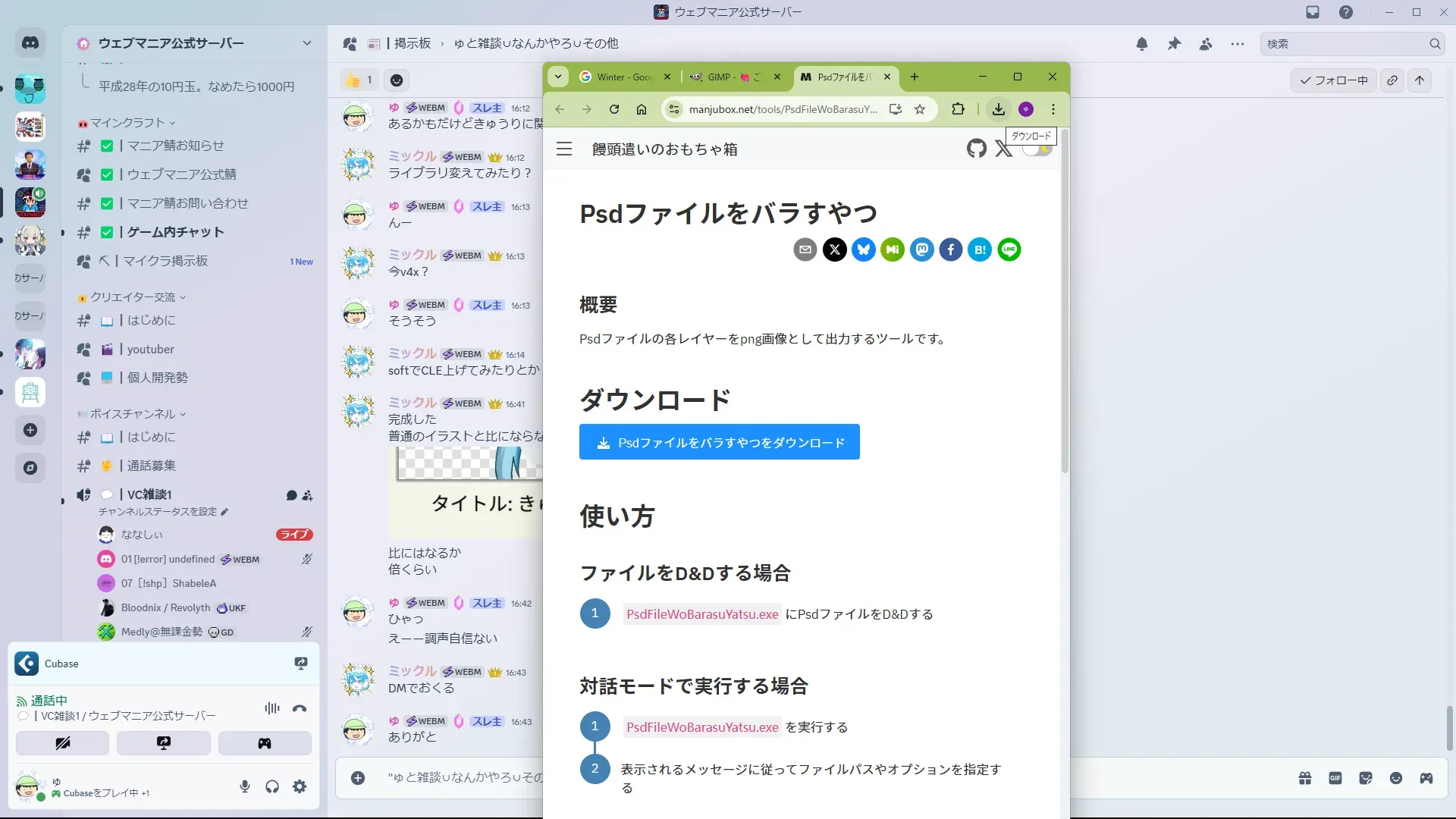Share page via LINE icon

click(1009, 249)
